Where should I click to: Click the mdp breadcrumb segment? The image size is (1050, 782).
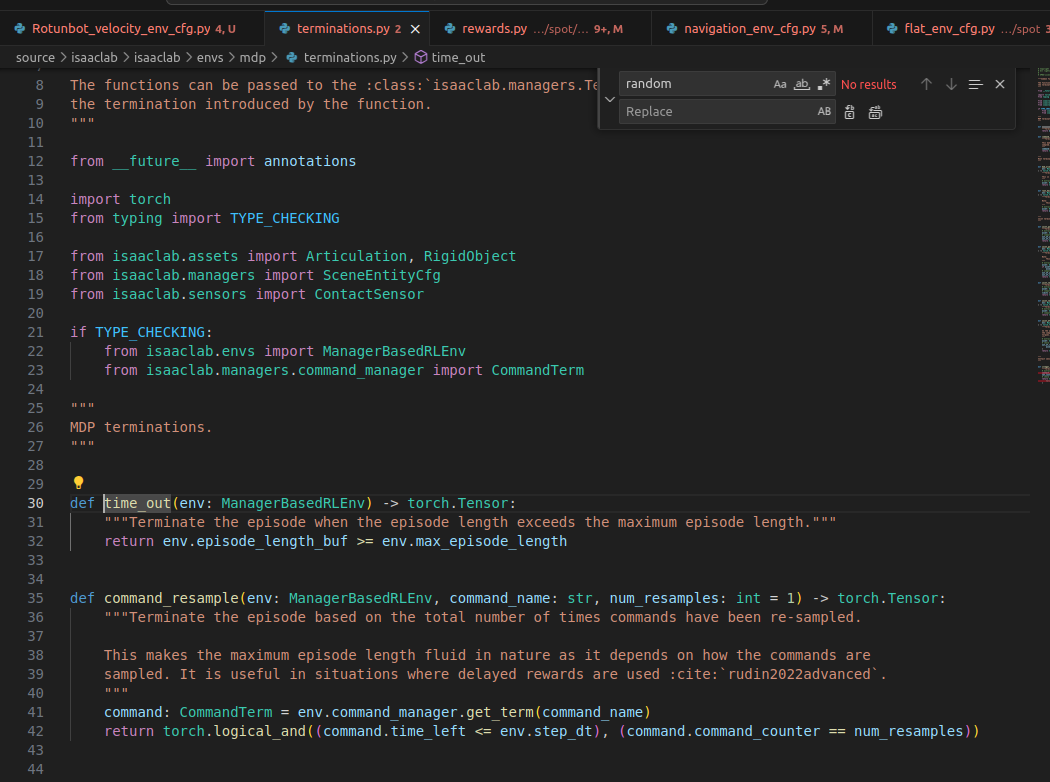tap(253, 58)
